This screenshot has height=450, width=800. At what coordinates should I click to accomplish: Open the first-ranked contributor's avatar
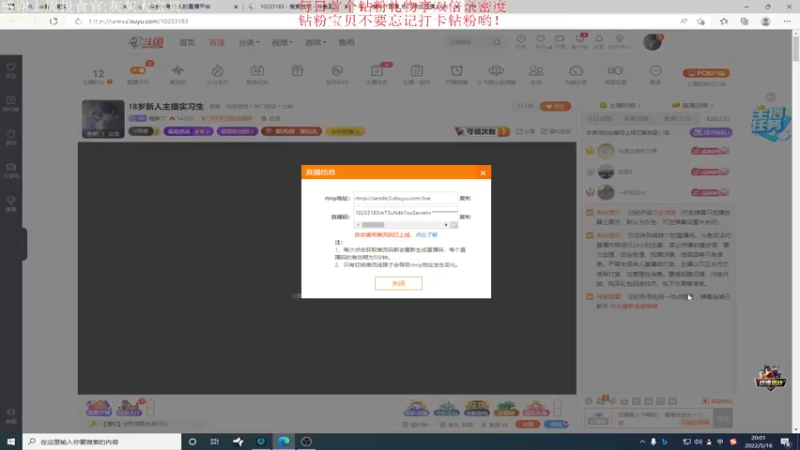click(606, 151)
